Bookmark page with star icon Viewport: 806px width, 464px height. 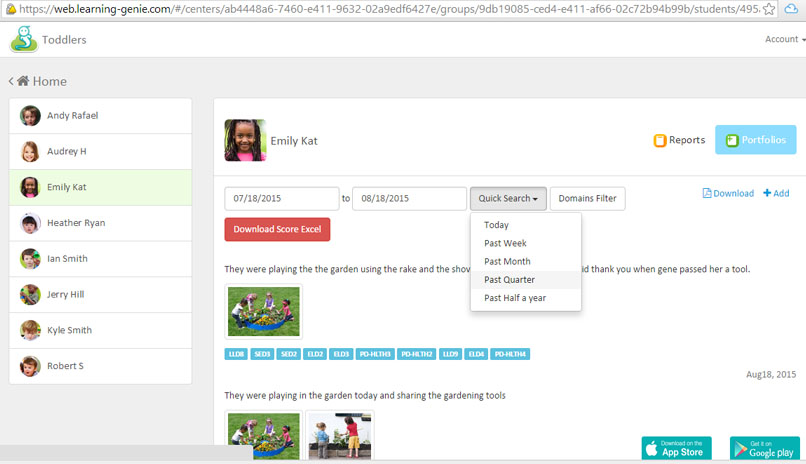point(769,9)
